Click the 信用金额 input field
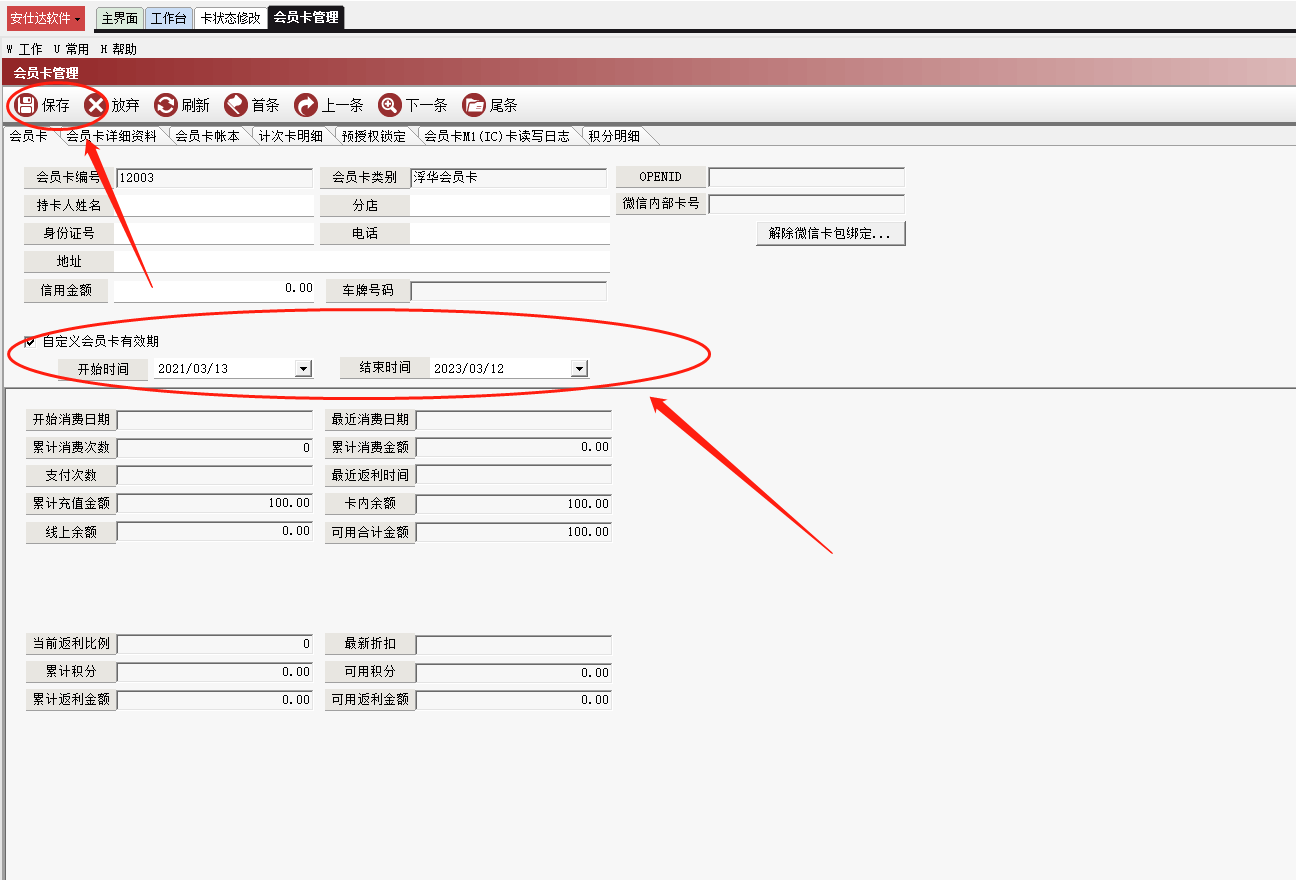Screen dimensions: 1296x880 tap(214, 290)
